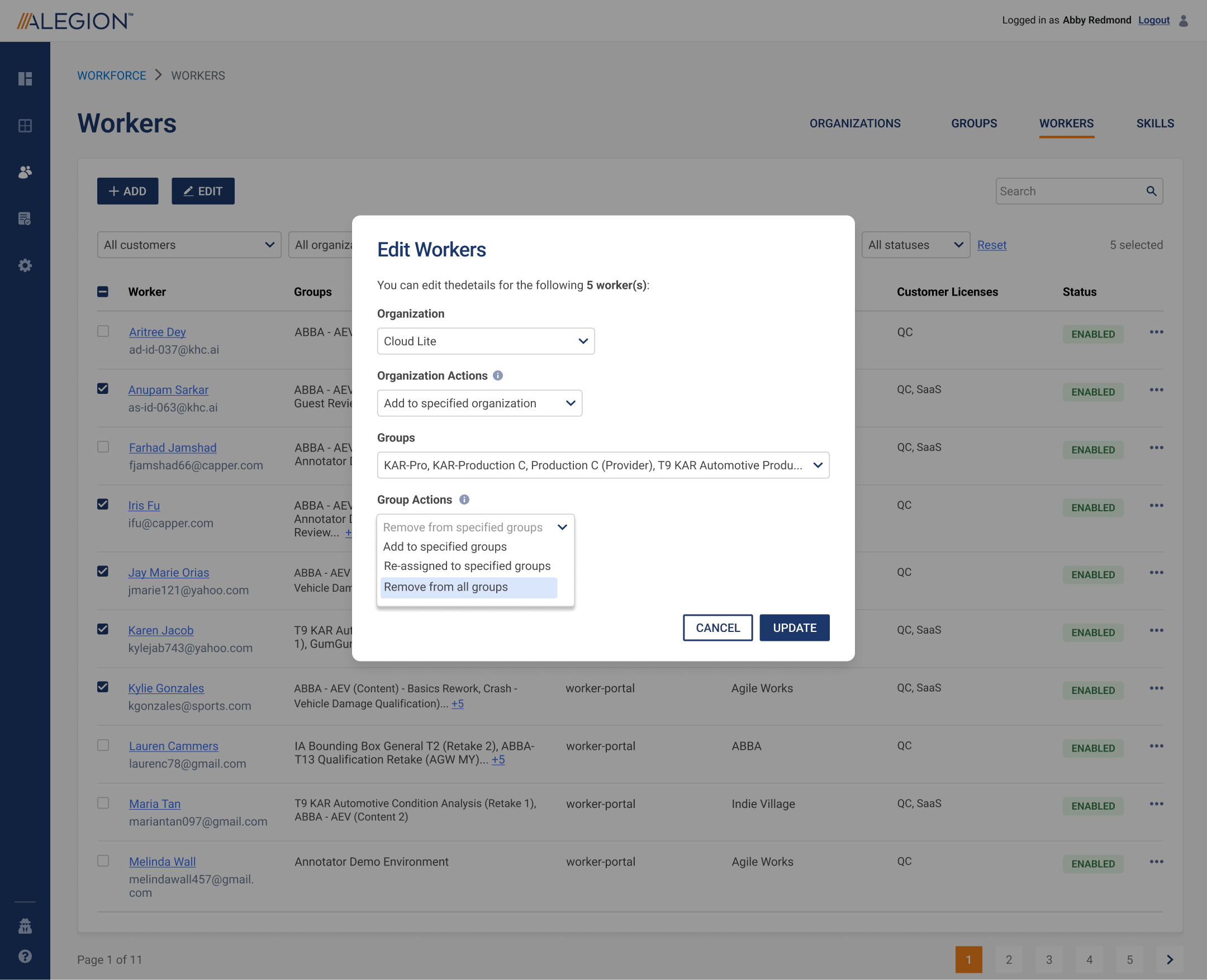Open the settings gear in sidebar

coord(25,265)
